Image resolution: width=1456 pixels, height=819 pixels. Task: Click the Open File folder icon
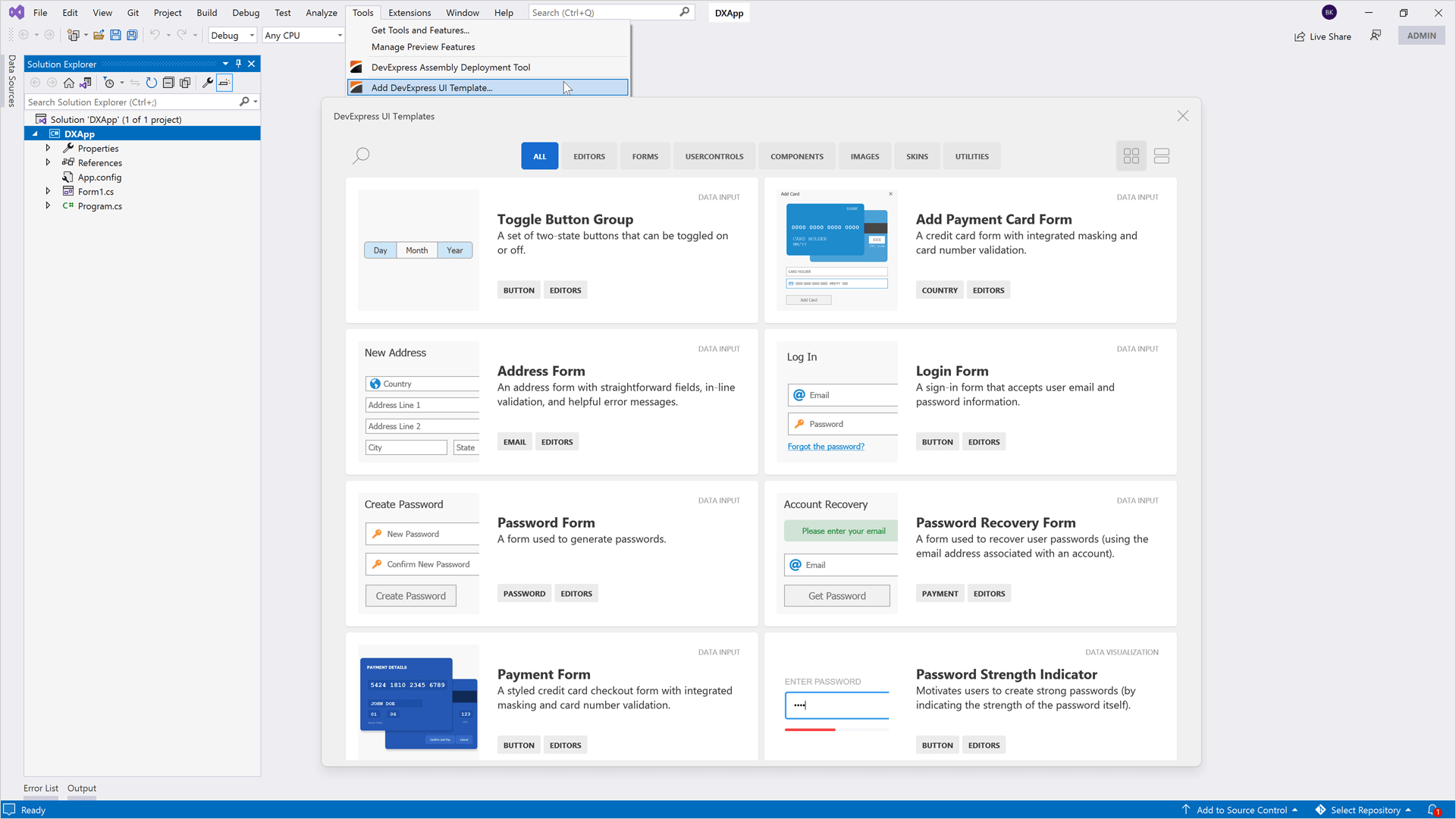click(x=99, y=35)
